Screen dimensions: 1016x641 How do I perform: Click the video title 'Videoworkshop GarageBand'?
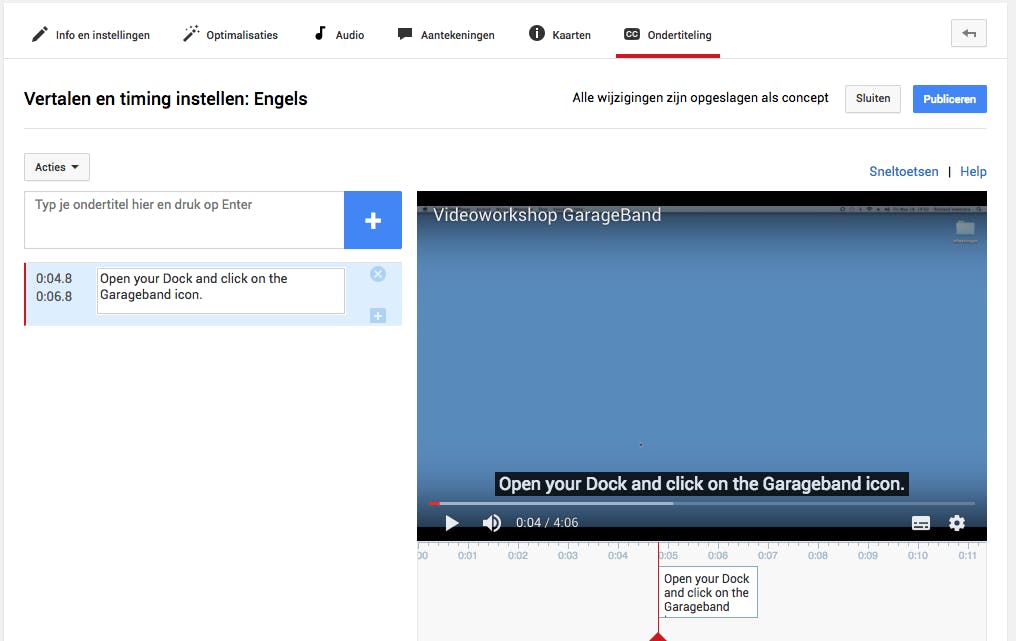click(x=547, y=215)
